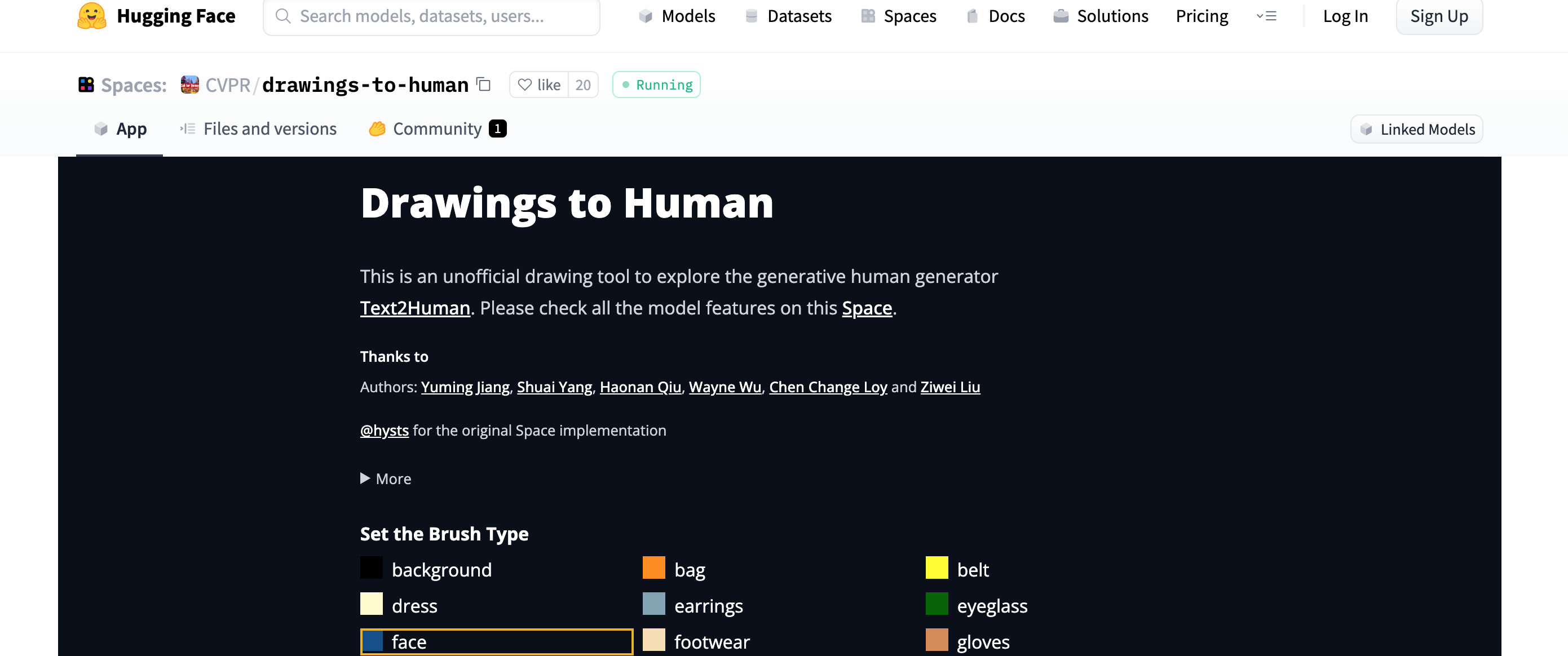1568x656 pixels.
Task: Open the Solutions menu
Action: click(1101, 16)
